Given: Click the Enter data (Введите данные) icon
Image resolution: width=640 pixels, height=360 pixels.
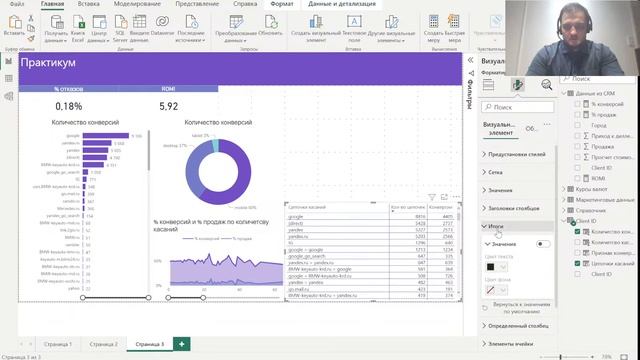Looking at the screenshot, I should pos(139,22).
